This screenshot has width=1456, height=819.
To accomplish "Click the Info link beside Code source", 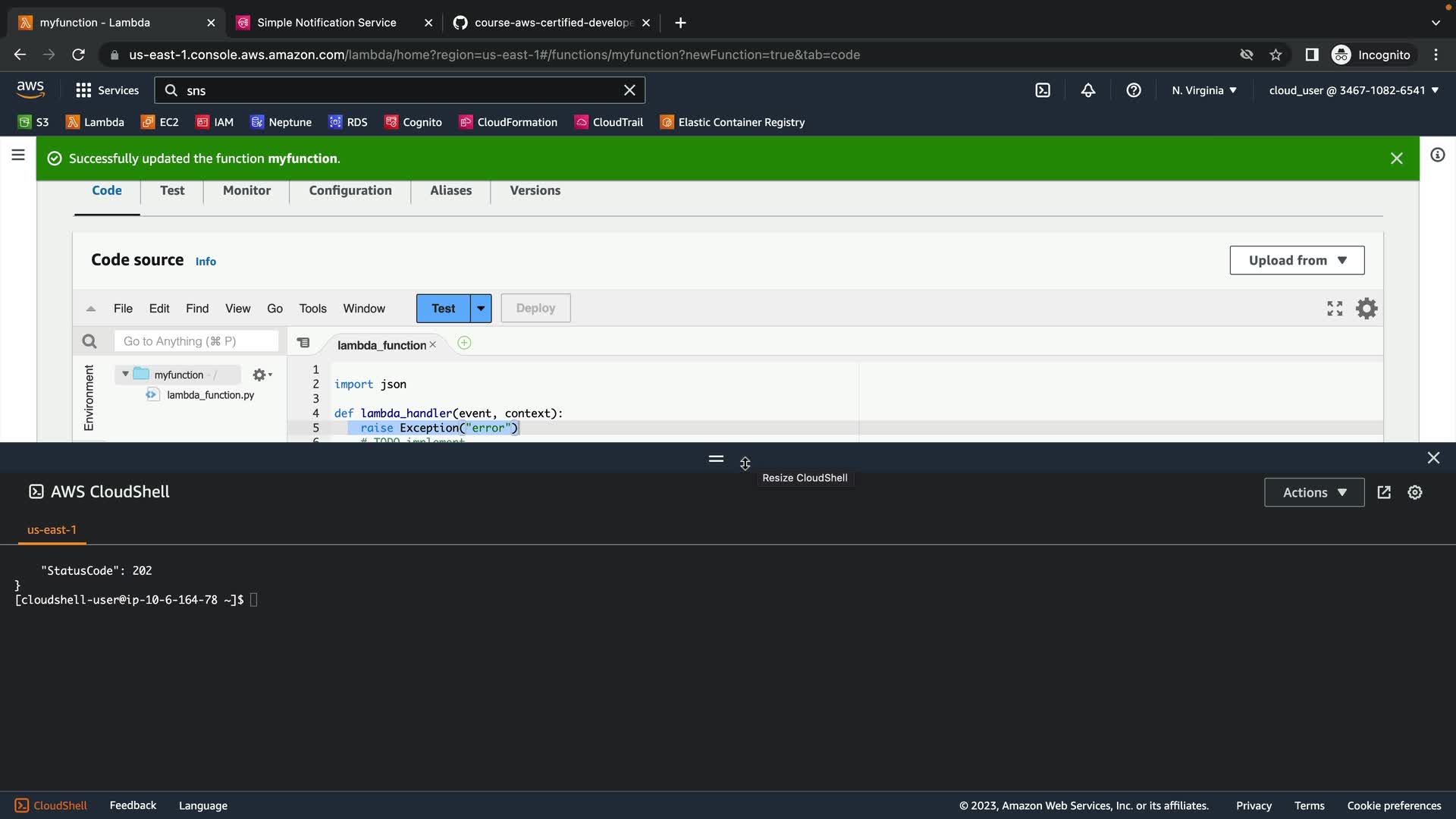I will (x=206, y=262).
